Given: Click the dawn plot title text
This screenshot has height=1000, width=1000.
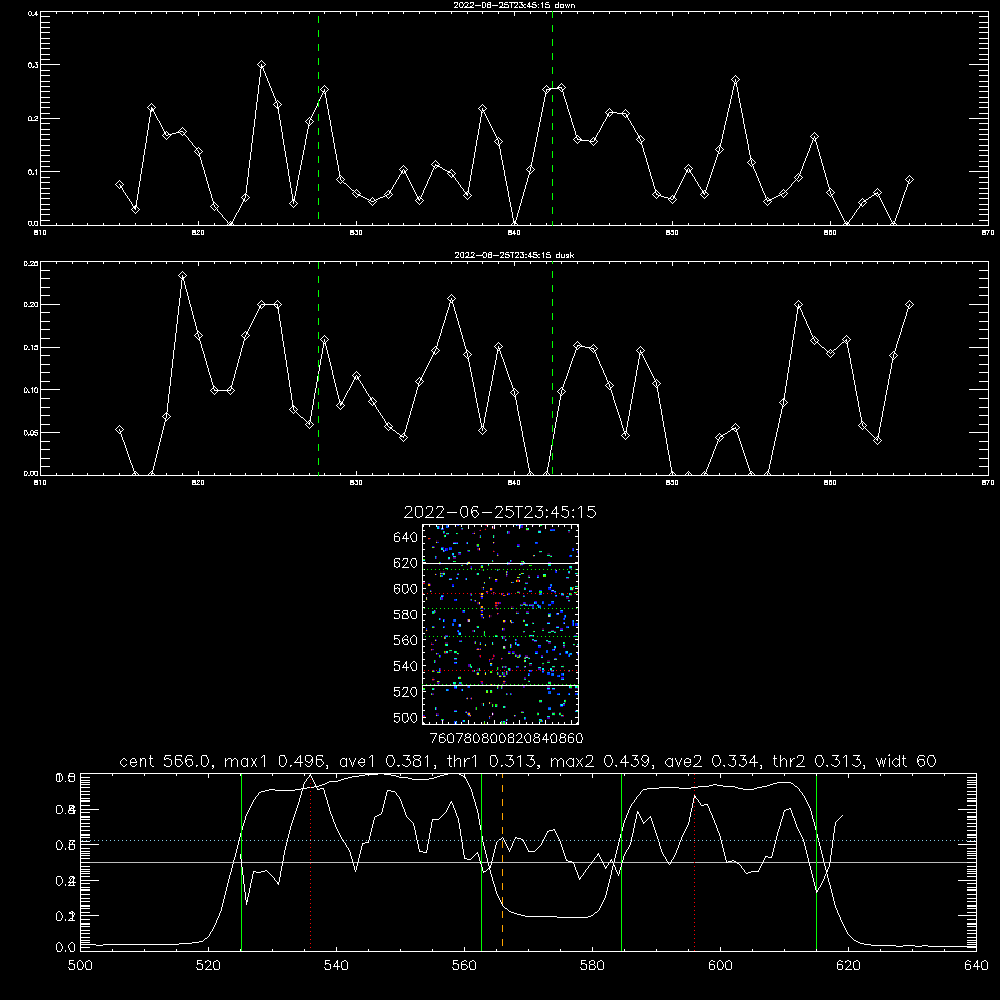Looking at the screenshot, I should click(x=514, y=5).
